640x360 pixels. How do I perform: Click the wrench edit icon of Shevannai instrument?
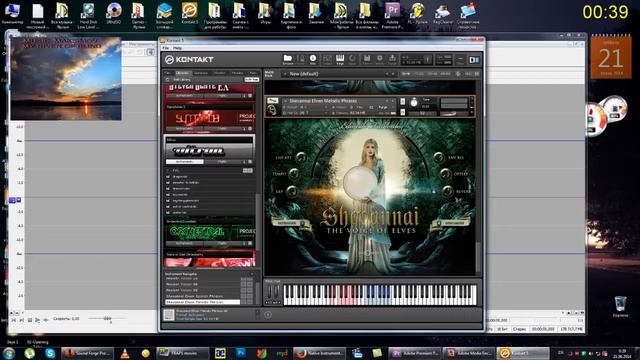click(x=271, y=109)
